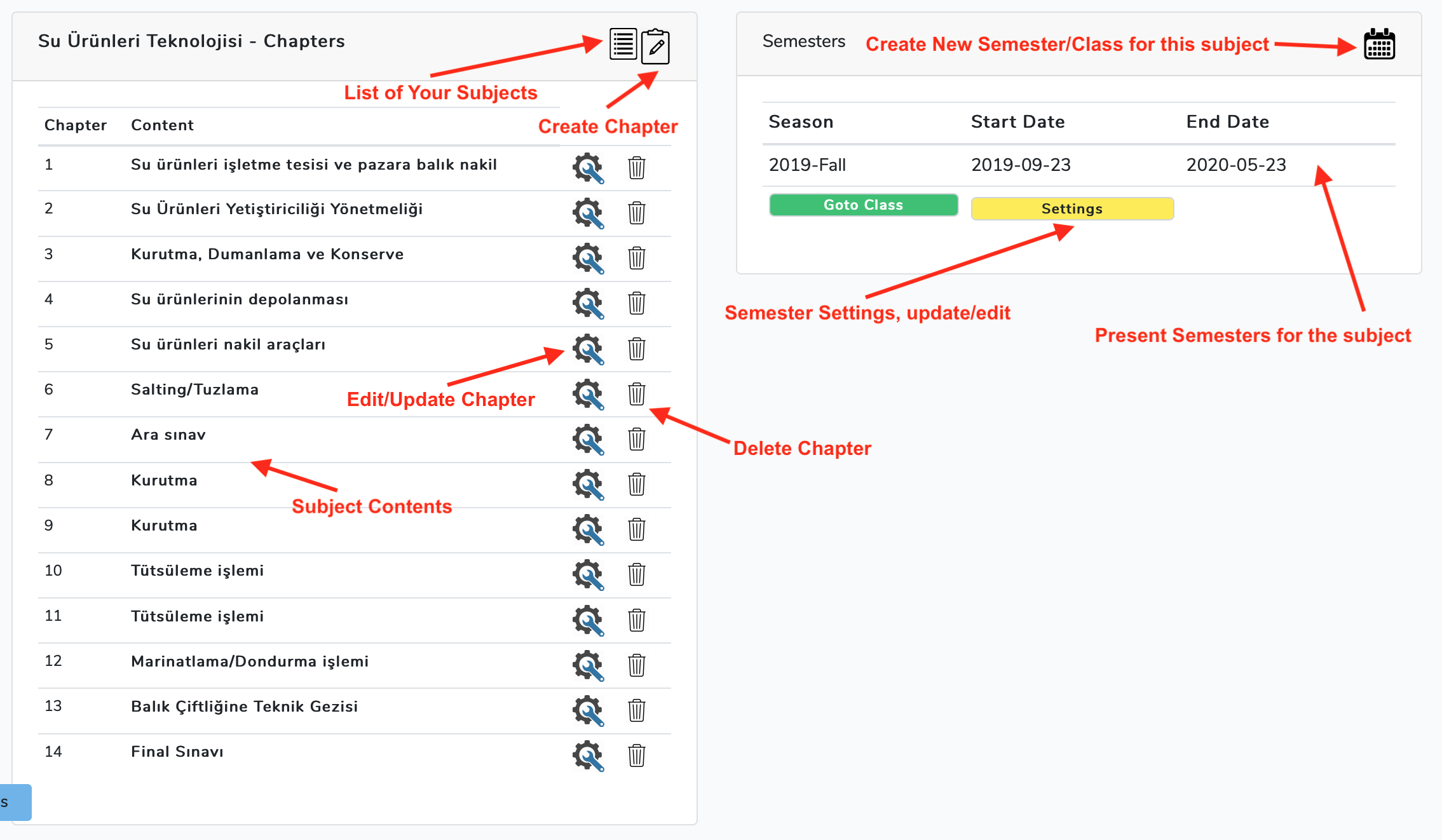Image resolution: width=1442 pixels, height=840 pixels.
Task: Select the 2019-Fall season entry
Action: 807,165
